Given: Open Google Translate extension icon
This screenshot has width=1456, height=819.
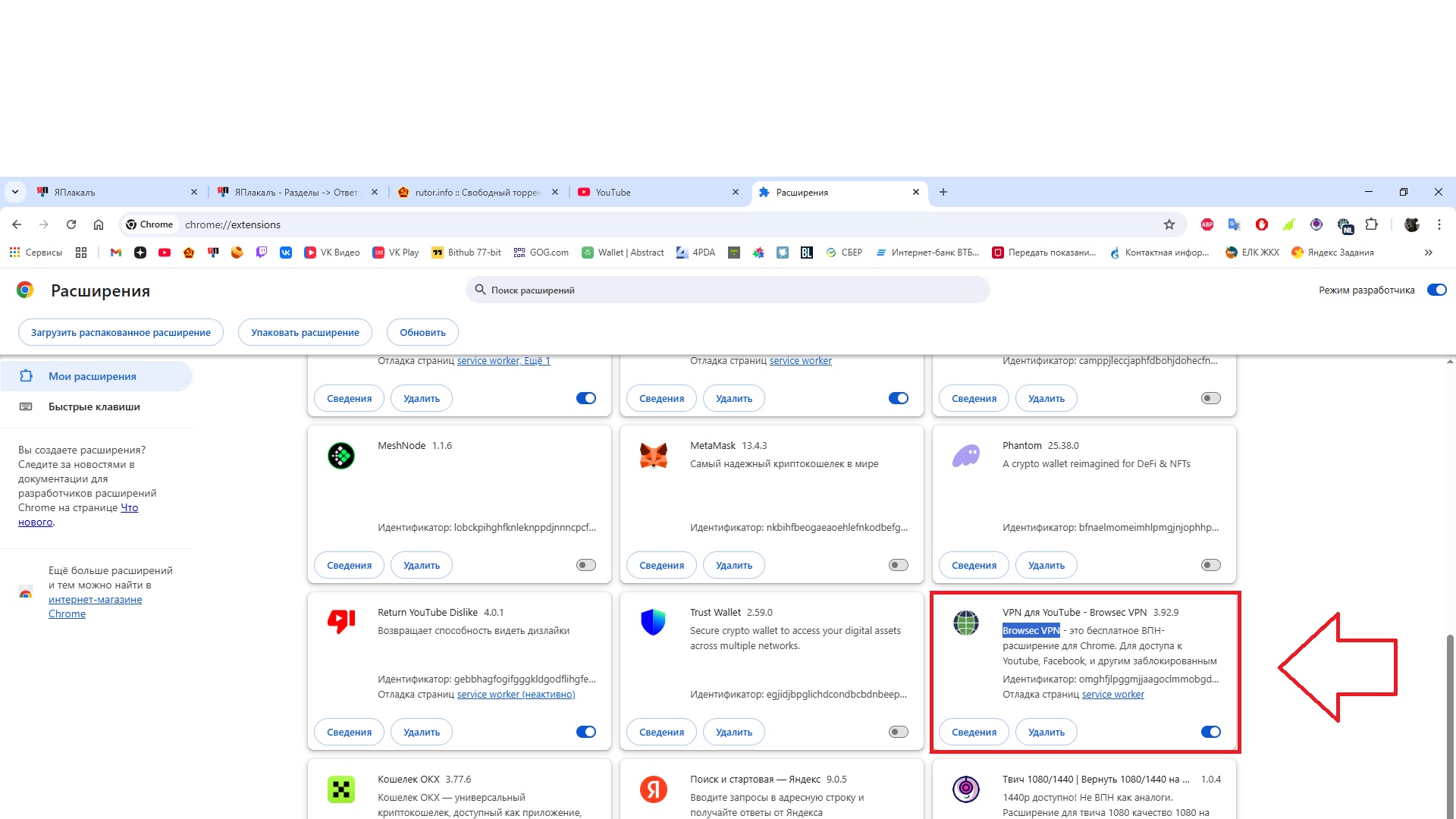Looking at the screenshot, I should tap(1235, 224).
